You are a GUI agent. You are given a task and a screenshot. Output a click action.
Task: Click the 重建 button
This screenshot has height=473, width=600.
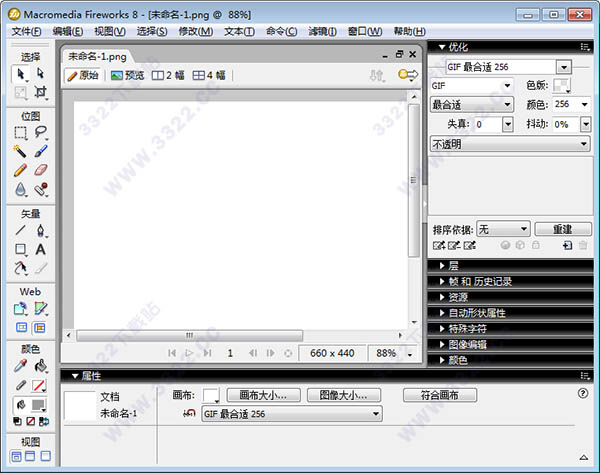pyautogui.click(x=563, y=229)
